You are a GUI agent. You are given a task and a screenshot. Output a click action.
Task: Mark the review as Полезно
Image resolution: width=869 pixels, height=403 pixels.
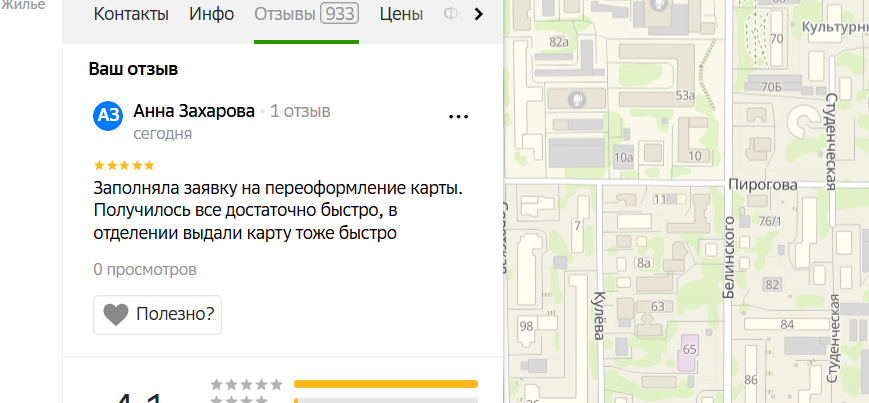point(157,314)
